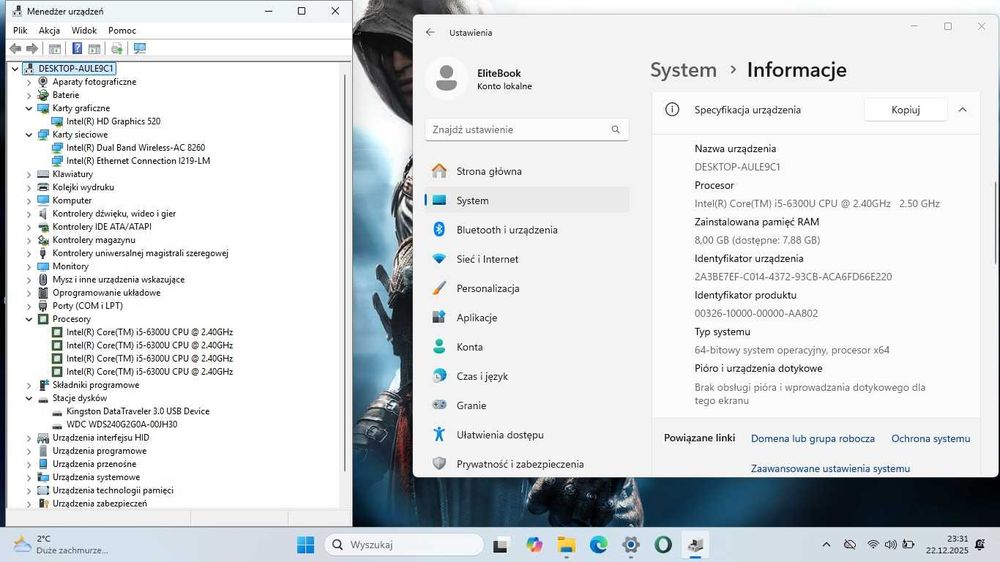Click the Device Manager vertical scrollbar
The width and height of the screenshot is (1000, 562).
(x=345, y=272)
